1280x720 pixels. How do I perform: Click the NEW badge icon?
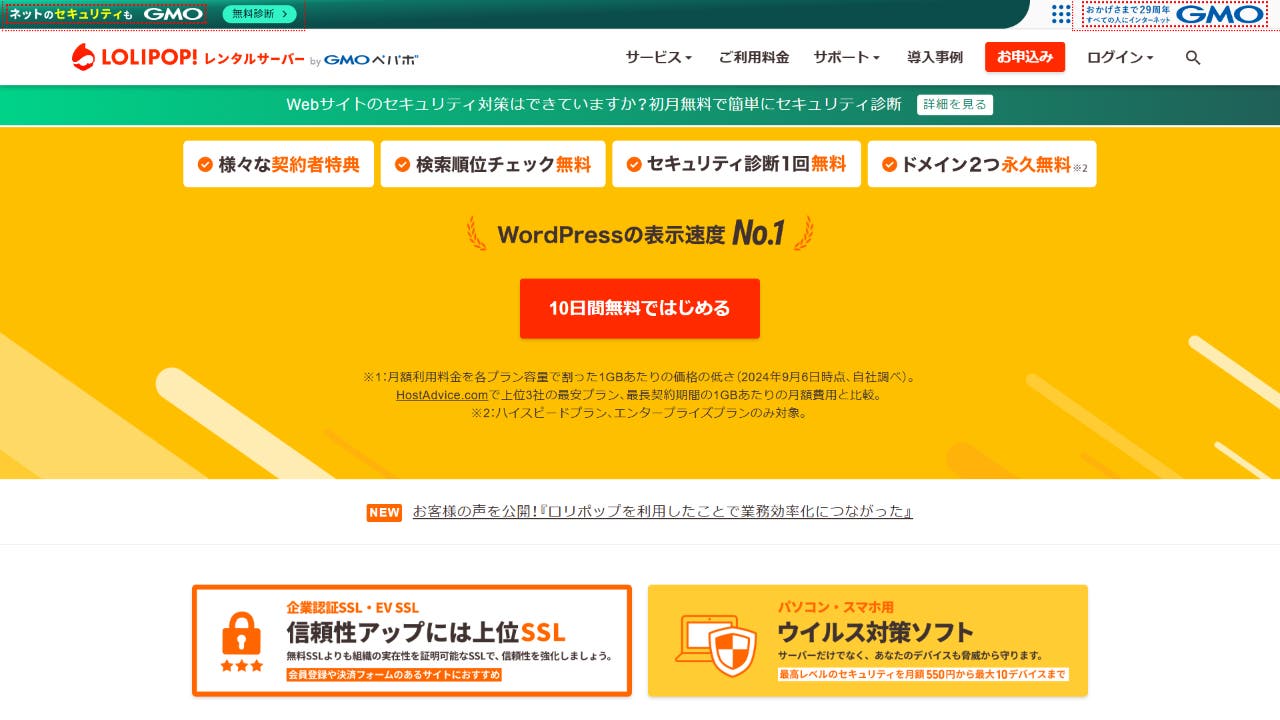tap(384, 512)
